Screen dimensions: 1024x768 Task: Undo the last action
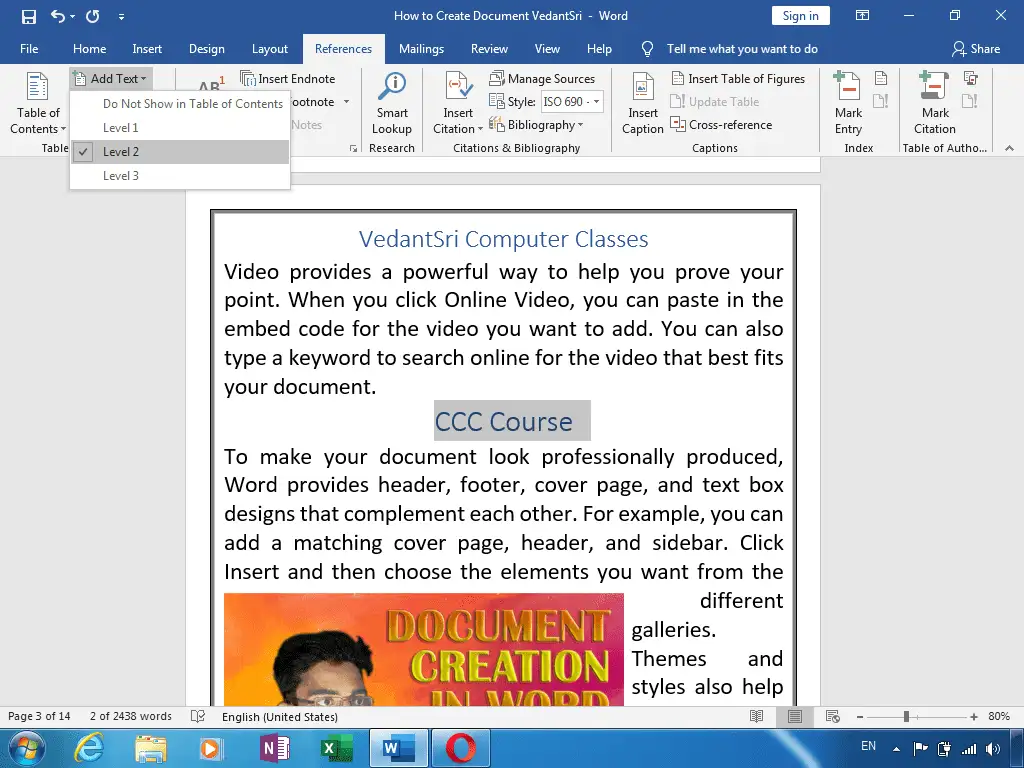click(x=57, y=16)
